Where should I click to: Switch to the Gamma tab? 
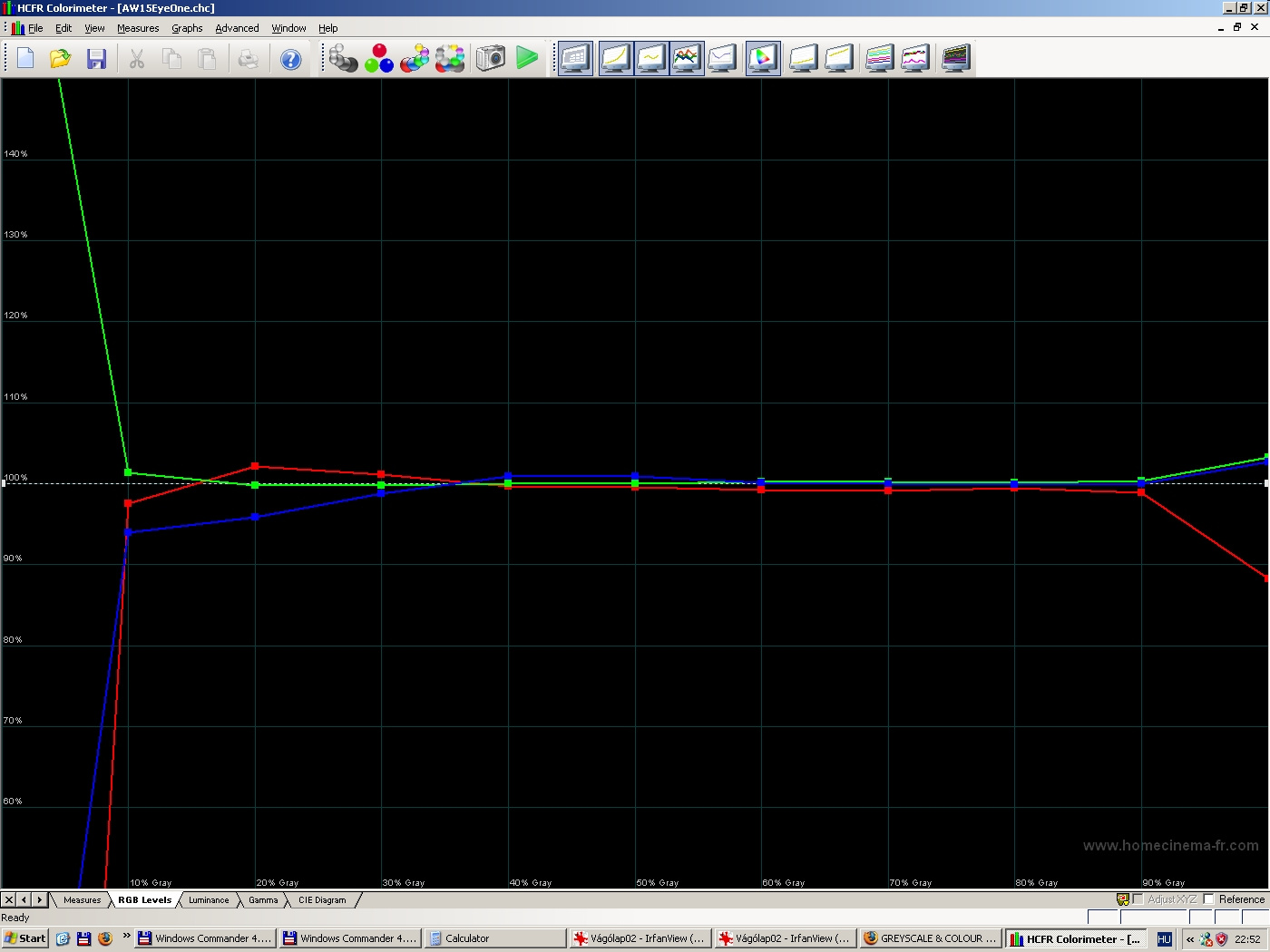[x=263, y=900]
